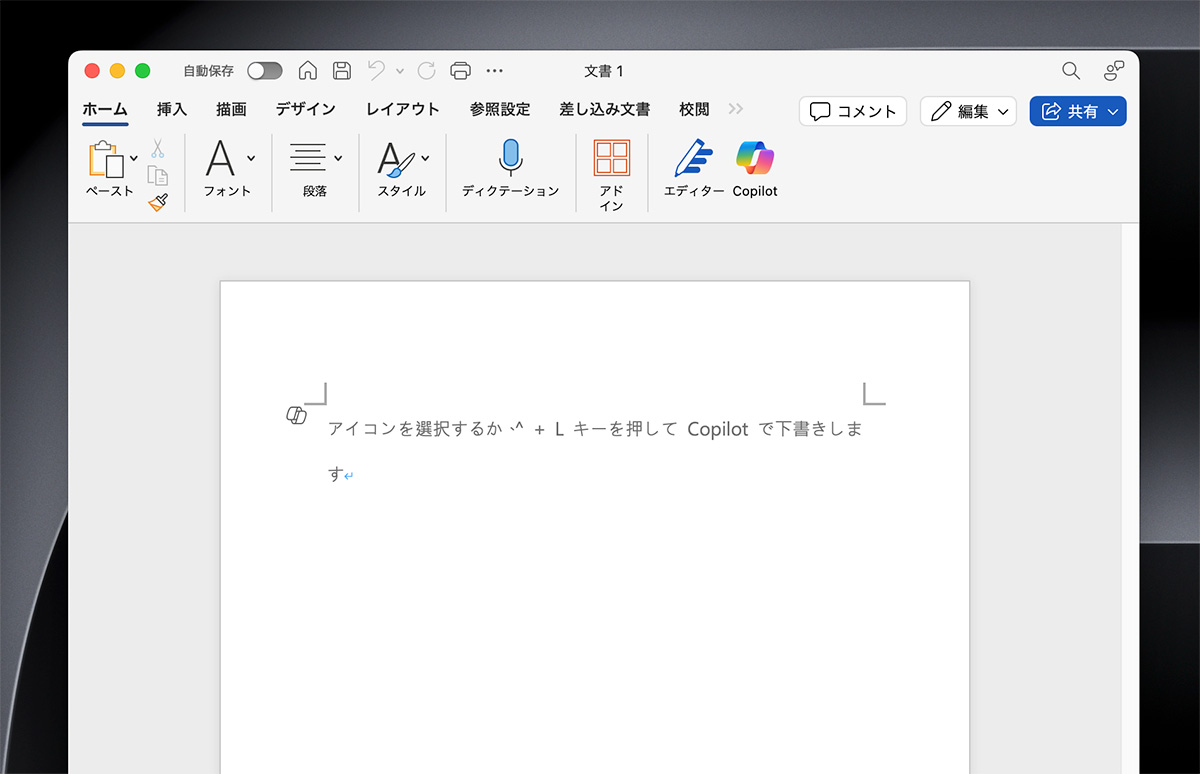1200x774 pixels.
Task: Click the yellow minimize window button
Action: tap(117, 71)
